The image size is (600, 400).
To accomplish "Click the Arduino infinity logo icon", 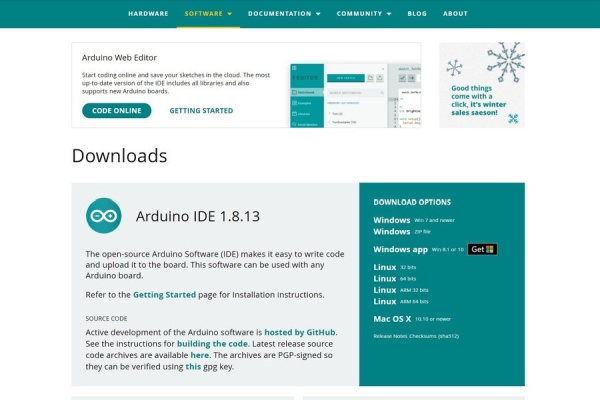I will (104, 216).
